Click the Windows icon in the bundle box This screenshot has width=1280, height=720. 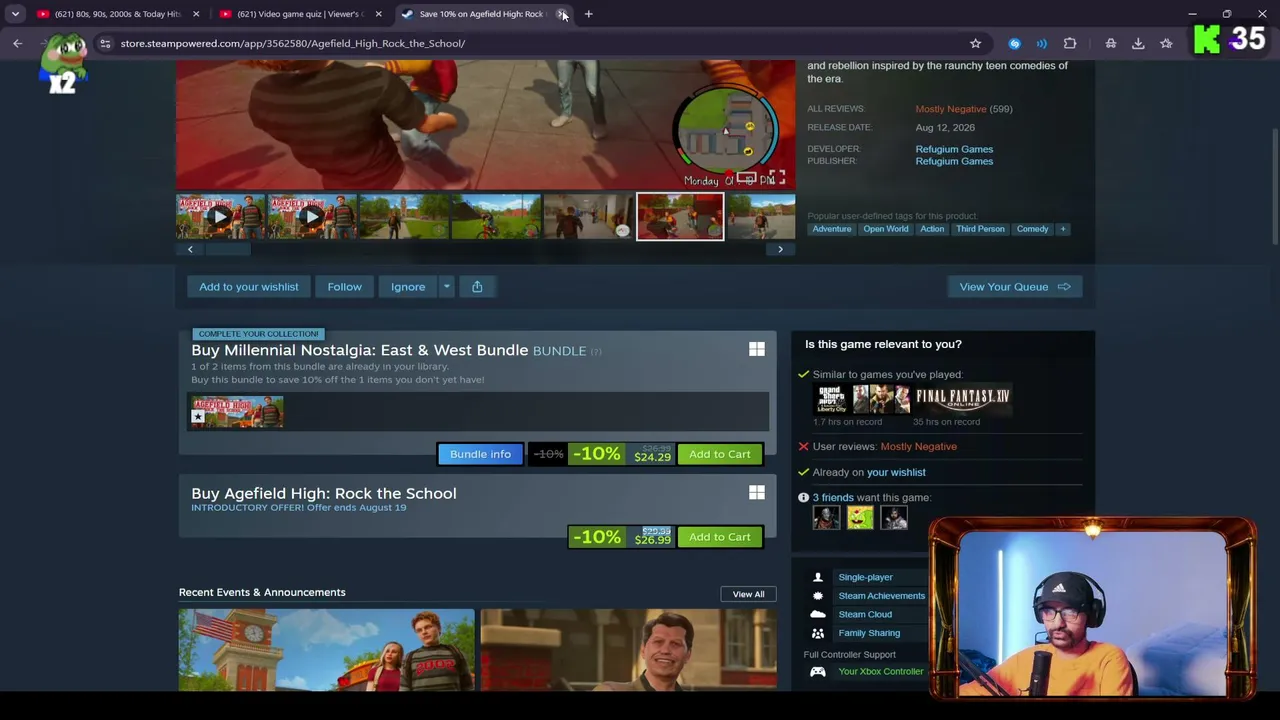pos(757,349)
